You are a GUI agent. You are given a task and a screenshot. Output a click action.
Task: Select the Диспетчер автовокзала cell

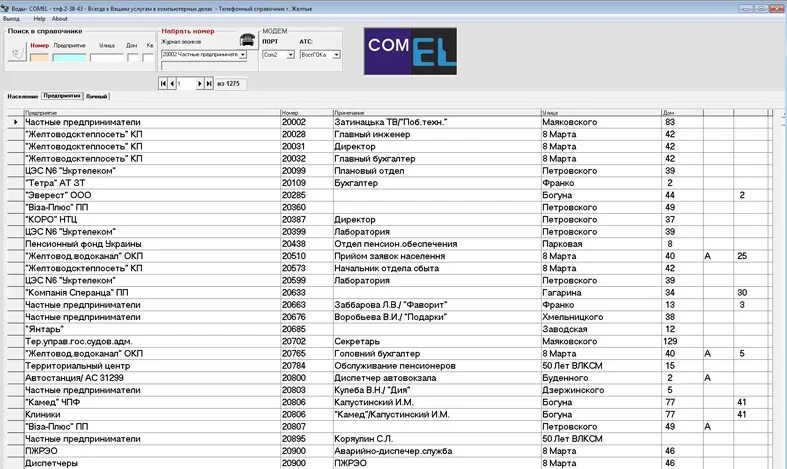click(437, 378)
